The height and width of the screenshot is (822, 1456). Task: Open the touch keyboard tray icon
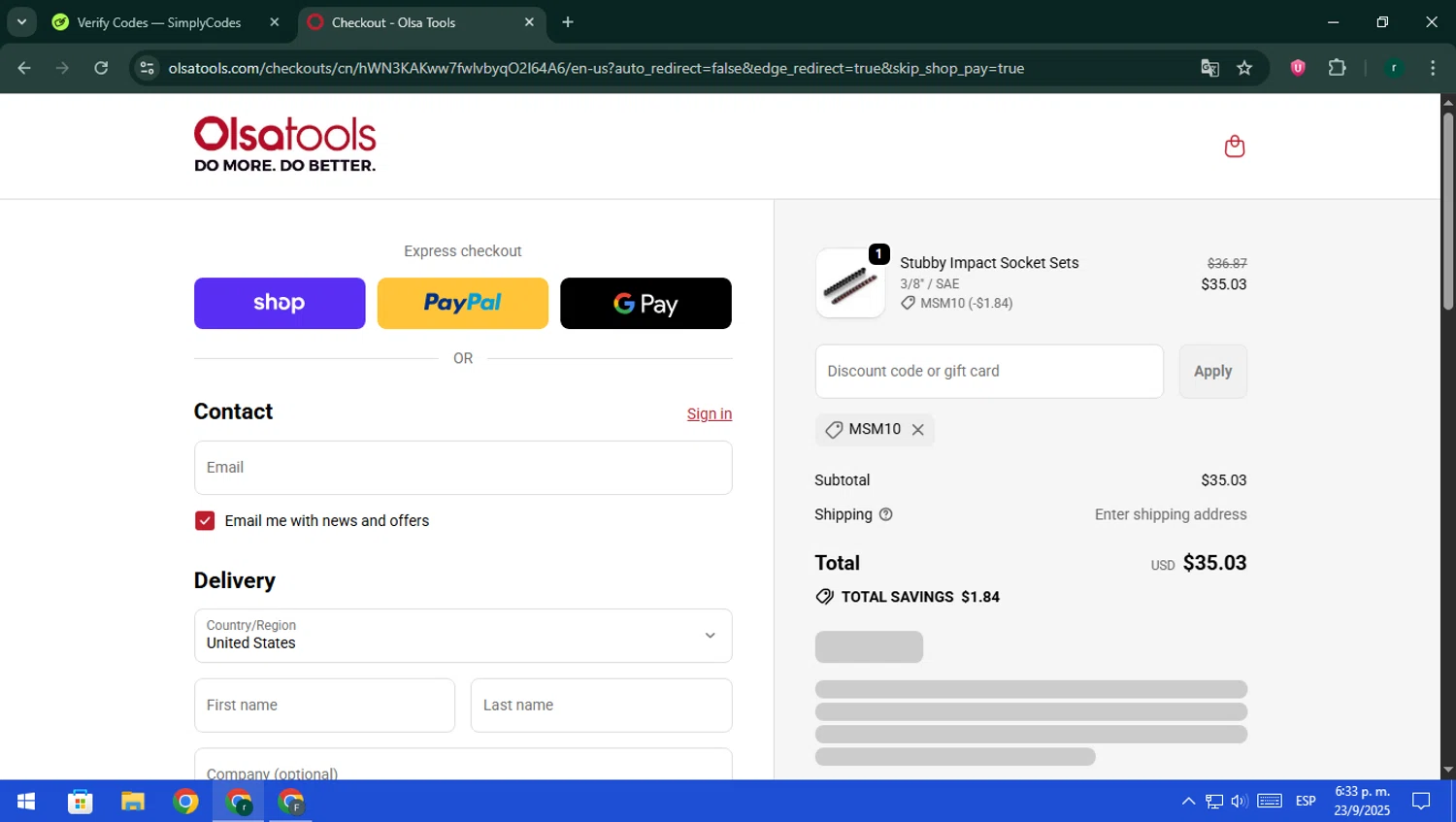point(1270,802)
